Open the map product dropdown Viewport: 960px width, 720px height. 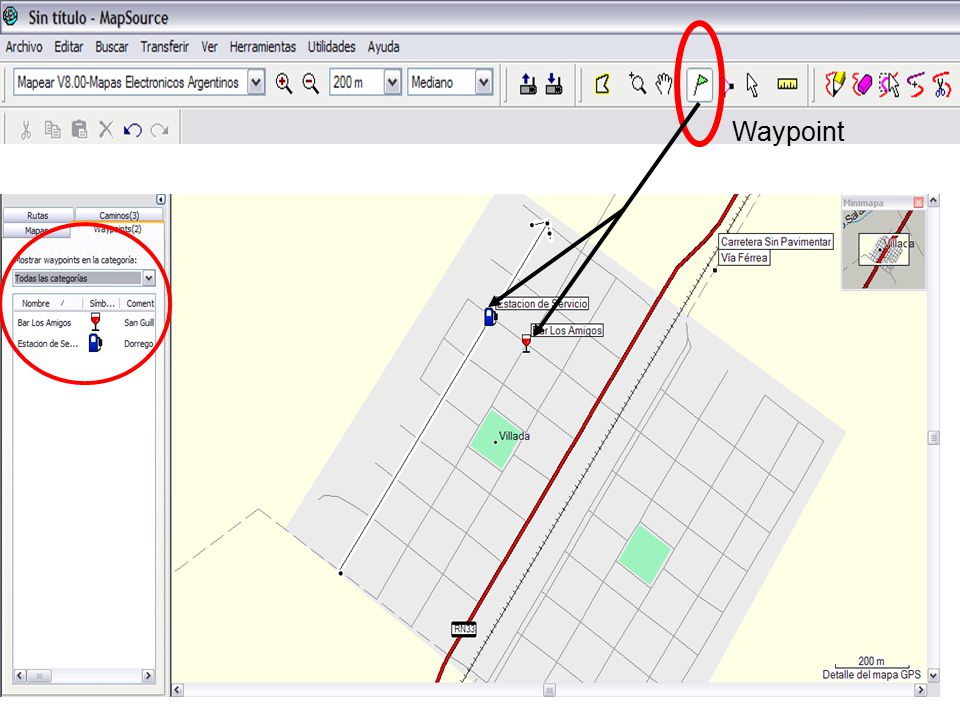257,82
